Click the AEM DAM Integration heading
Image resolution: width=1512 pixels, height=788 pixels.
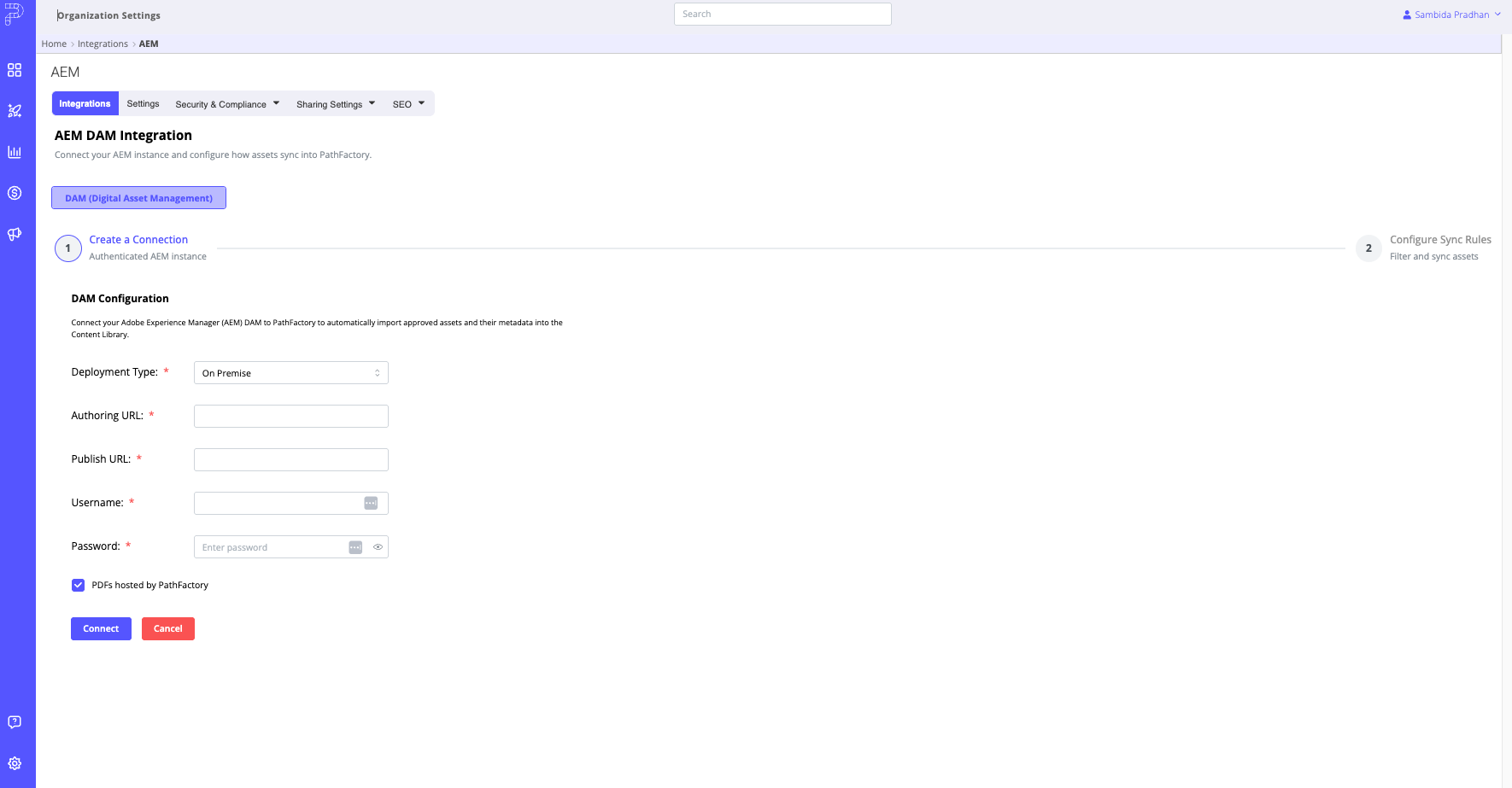[x=123, y=135]
